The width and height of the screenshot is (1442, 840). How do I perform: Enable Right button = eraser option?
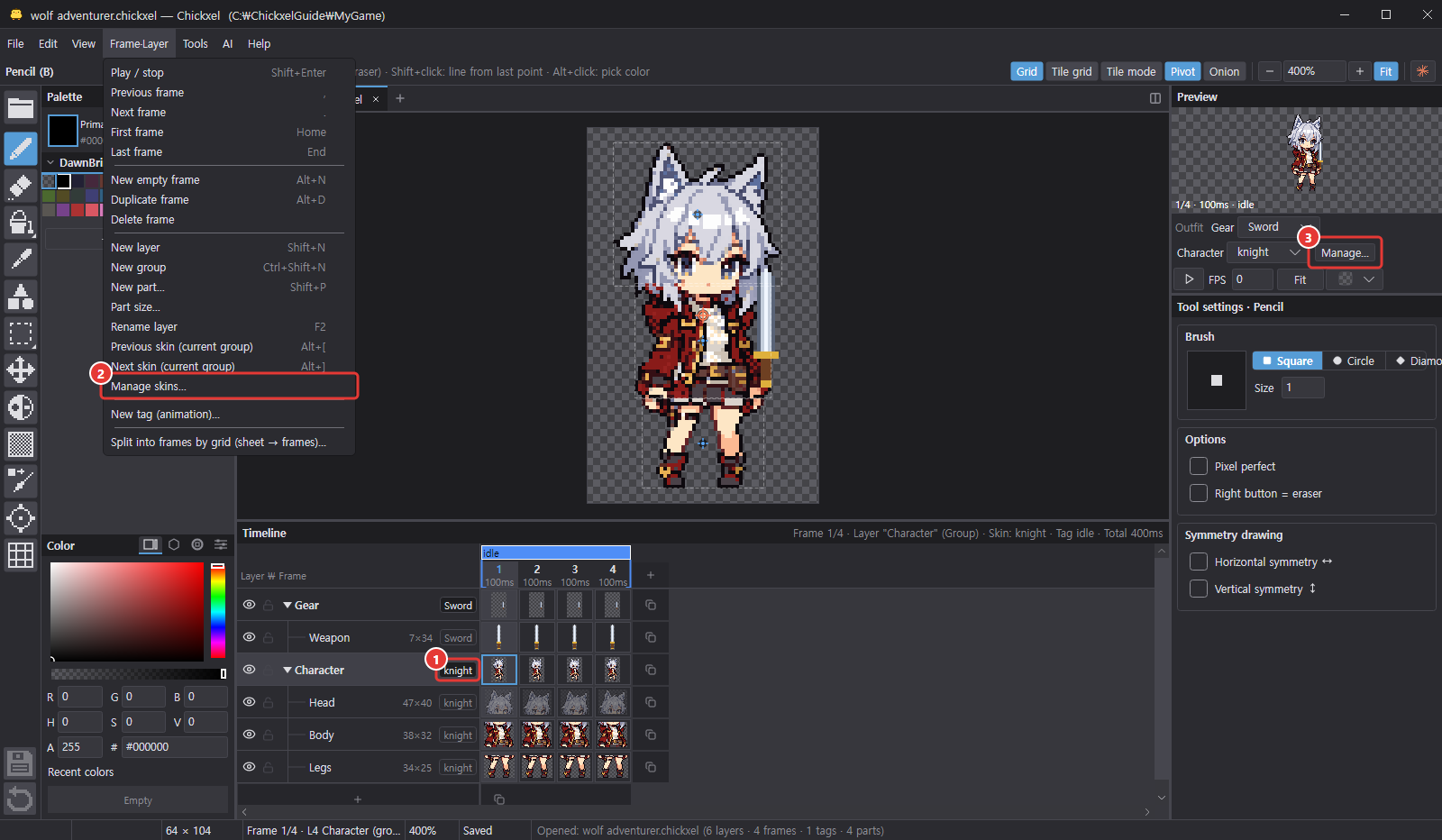click(1199, 493)
